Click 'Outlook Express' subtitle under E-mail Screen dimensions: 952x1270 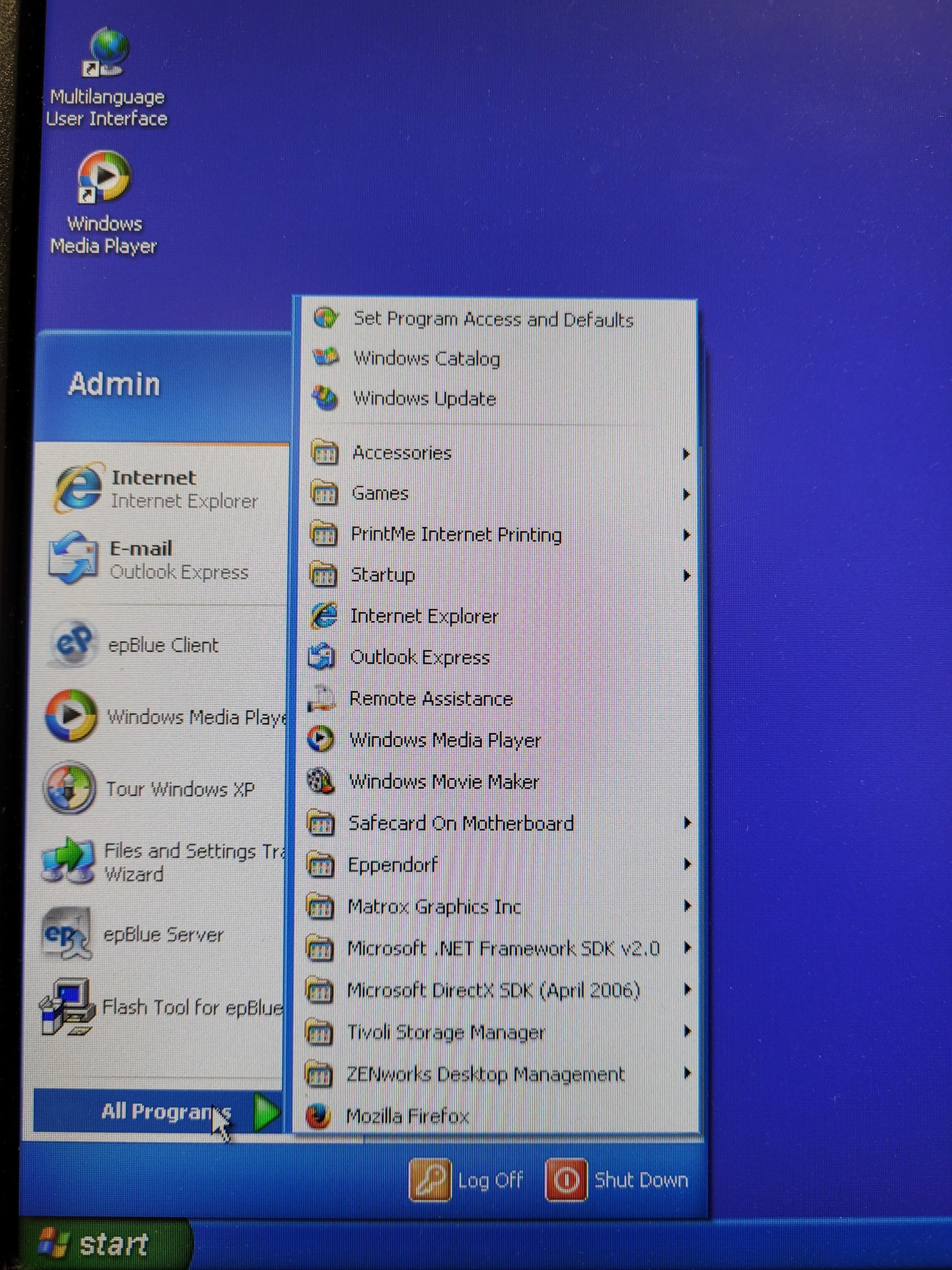click(179, 572)
